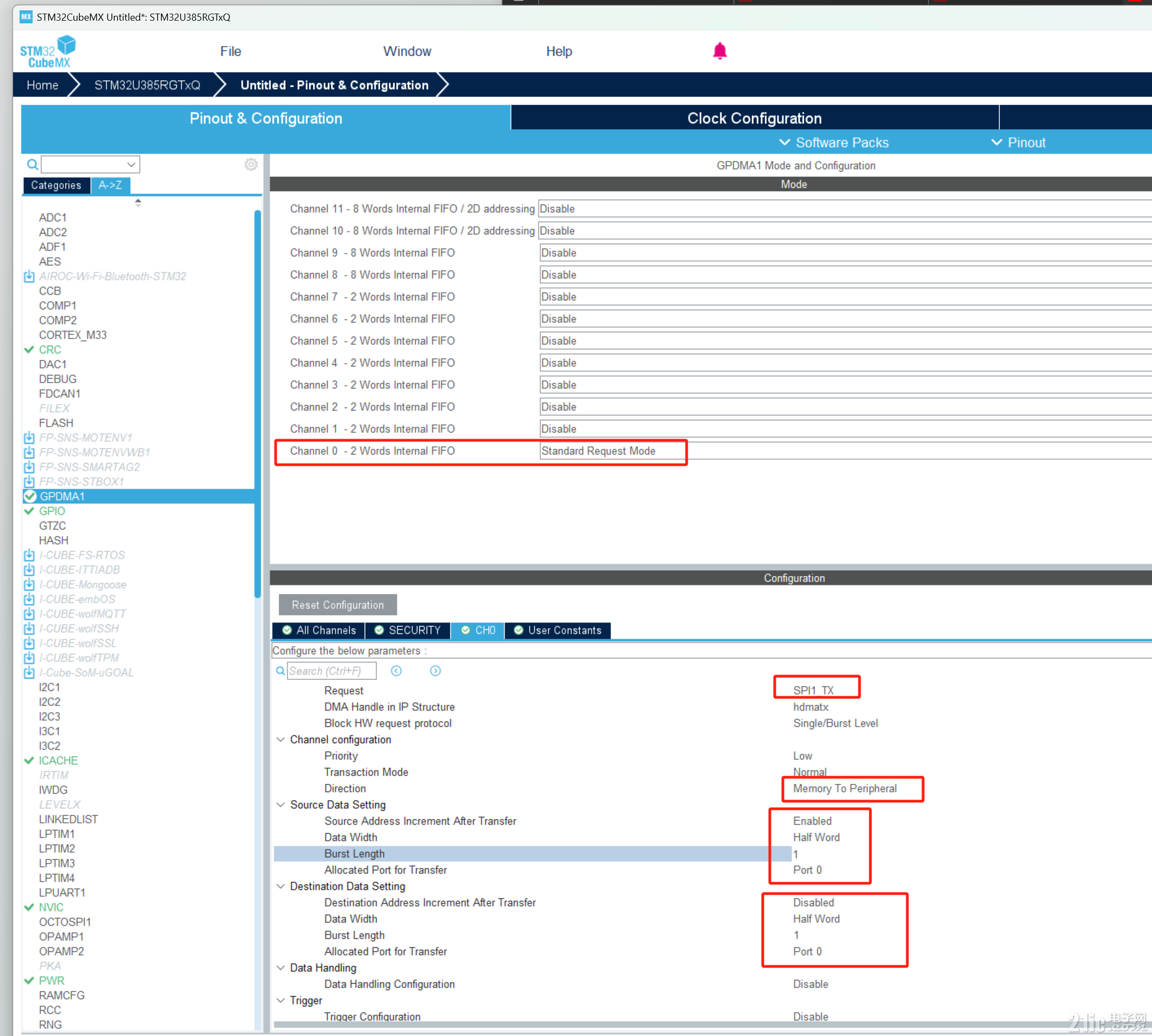
Task: Open the Help menu
Action: click(559, 51)
